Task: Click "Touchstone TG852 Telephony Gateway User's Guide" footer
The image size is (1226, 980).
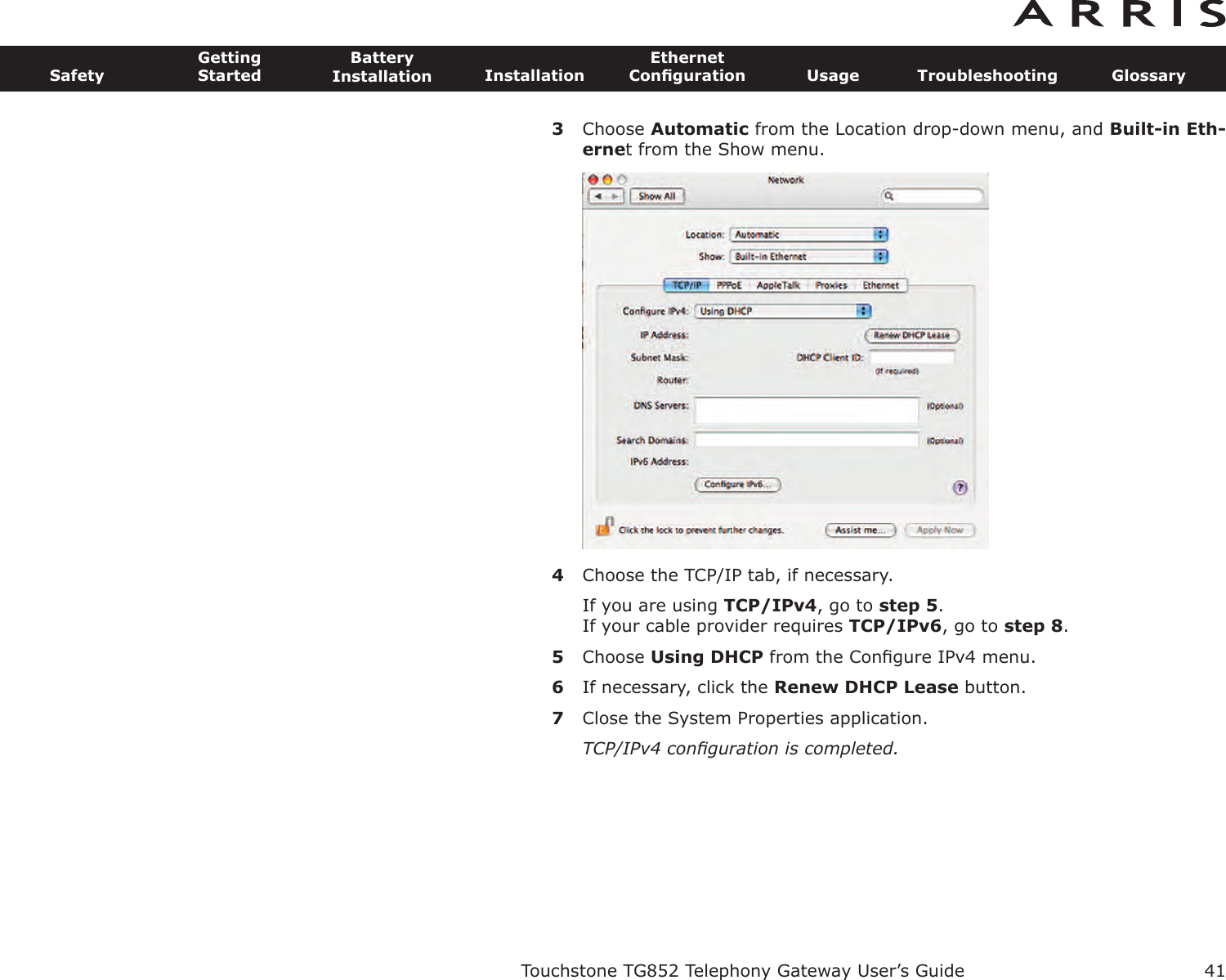Action: pyautogui.click(x=742, y=970)
